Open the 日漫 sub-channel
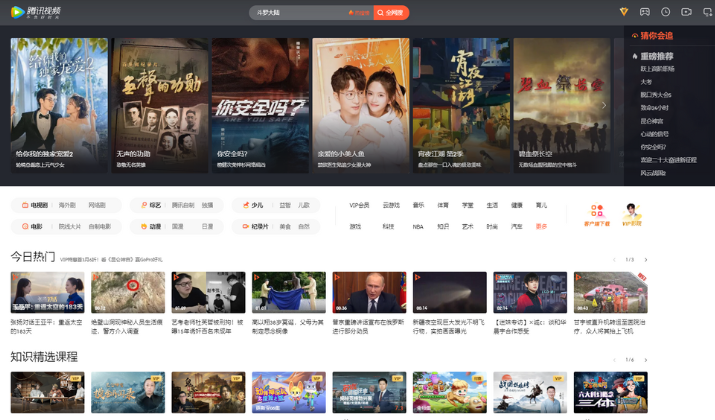 (207, 227)
